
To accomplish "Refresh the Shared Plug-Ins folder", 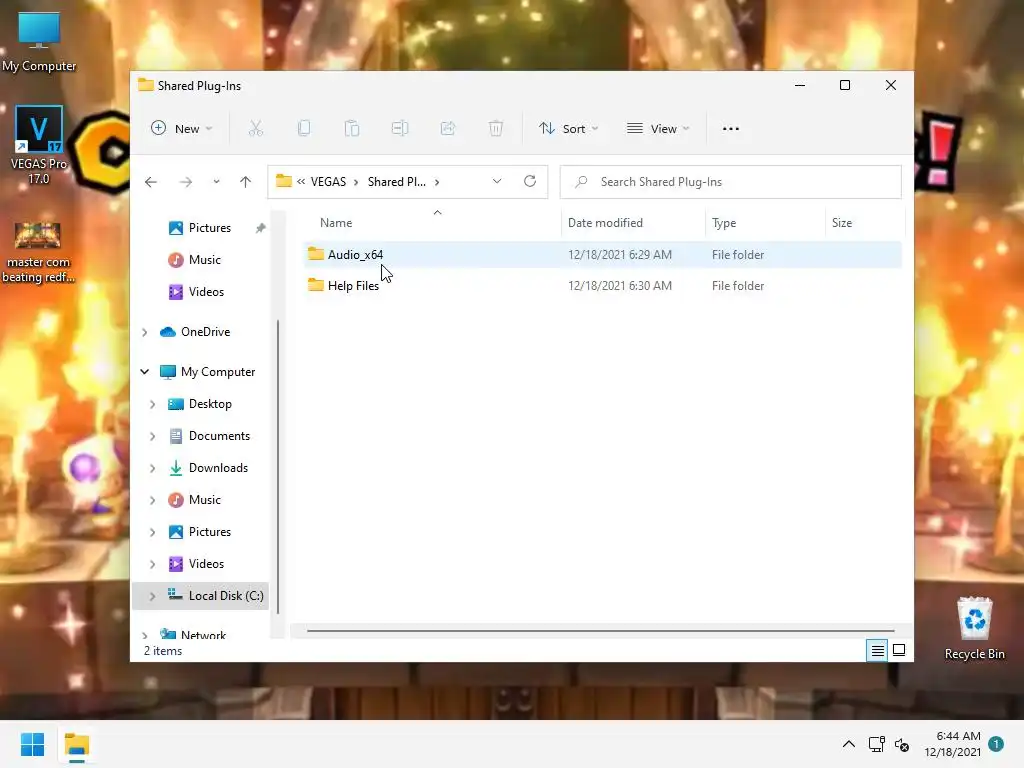I will click(530, 182).
